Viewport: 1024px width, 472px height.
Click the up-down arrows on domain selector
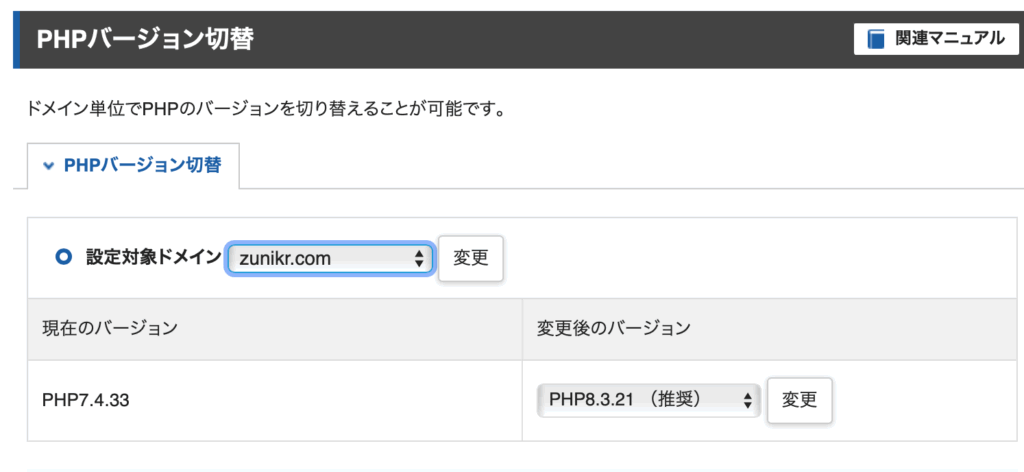tap(419, 259)
